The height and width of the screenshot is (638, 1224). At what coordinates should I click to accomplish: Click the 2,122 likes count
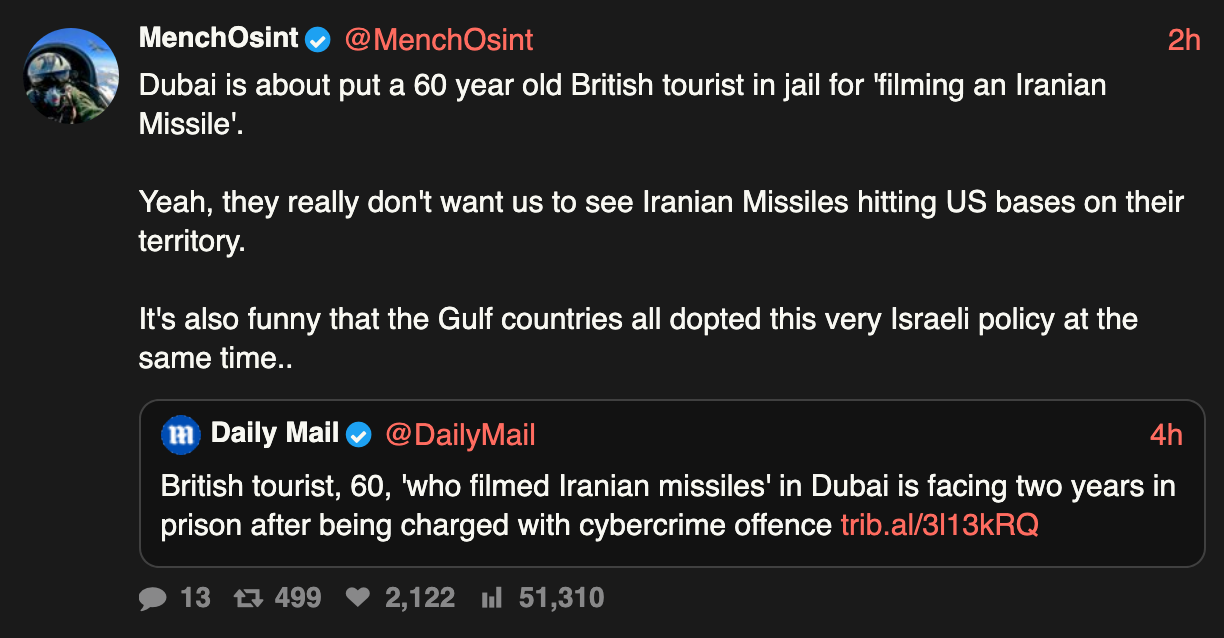pyautogui.click(x=420, y=599)
